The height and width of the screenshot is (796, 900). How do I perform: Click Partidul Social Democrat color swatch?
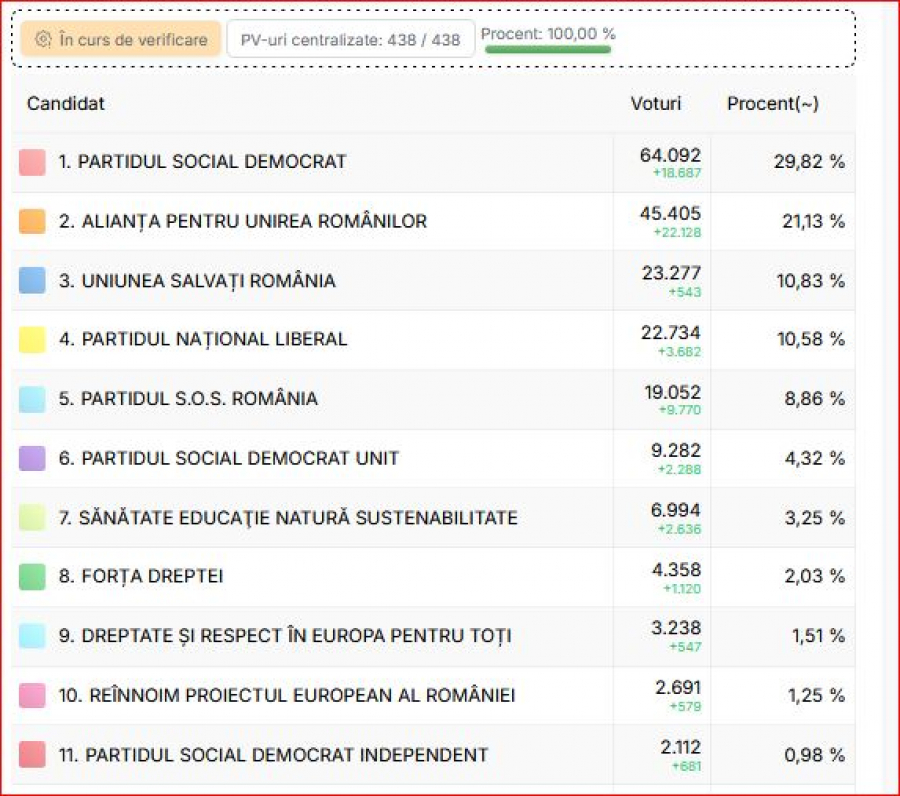click(x=32, y=162)
